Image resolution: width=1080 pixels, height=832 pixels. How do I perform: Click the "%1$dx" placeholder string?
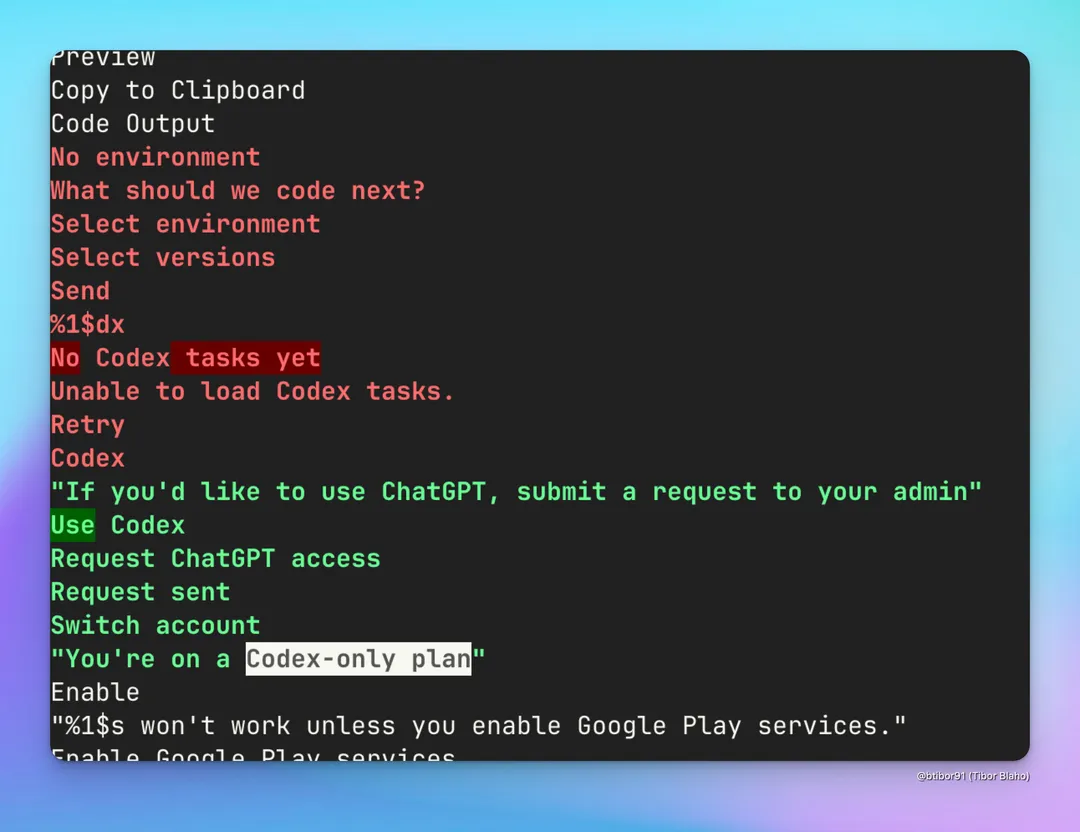click(x=87, y=324)
